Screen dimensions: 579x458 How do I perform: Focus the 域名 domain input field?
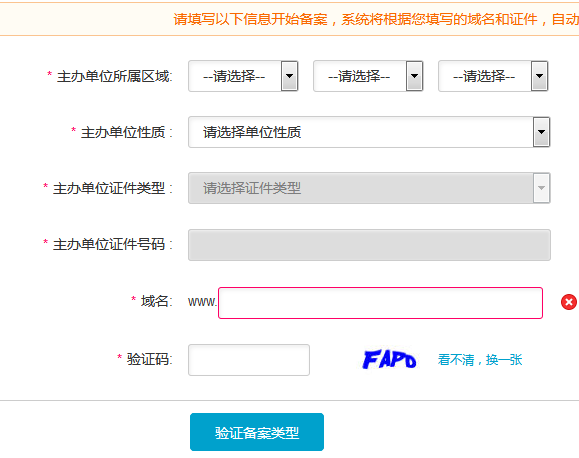click(x=380, y=303)
